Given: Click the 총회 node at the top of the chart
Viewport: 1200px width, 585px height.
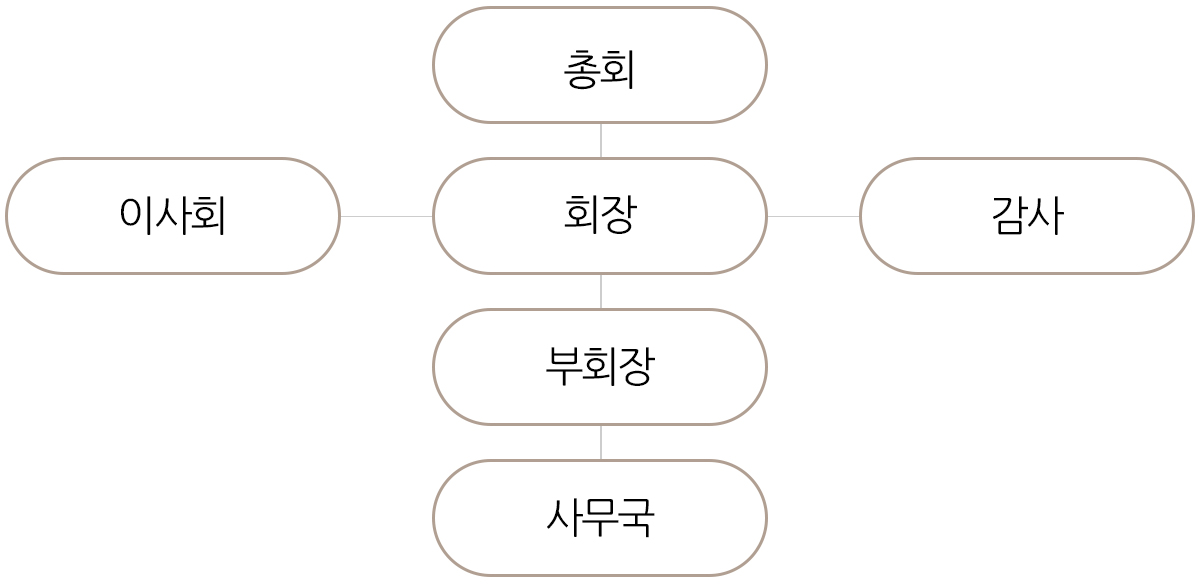Looking at the screenshot, I should (600, 65).
